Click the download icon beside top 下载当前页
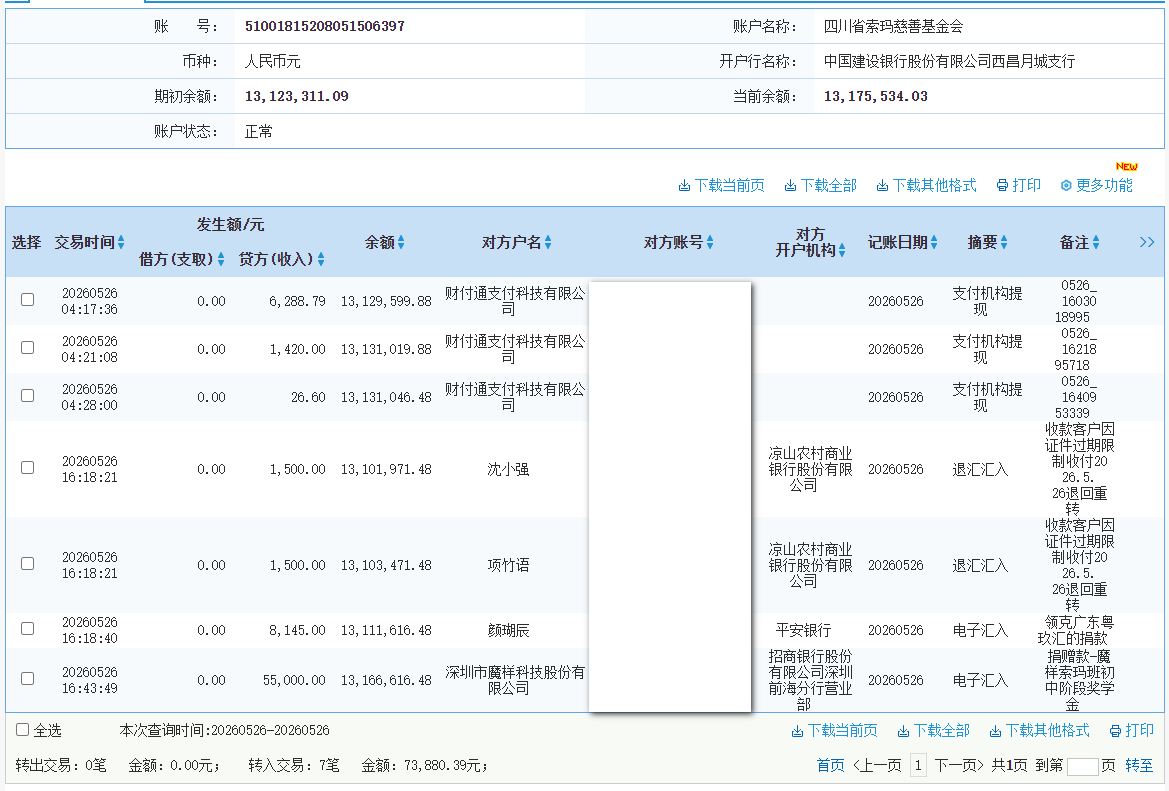 (684, 186)
